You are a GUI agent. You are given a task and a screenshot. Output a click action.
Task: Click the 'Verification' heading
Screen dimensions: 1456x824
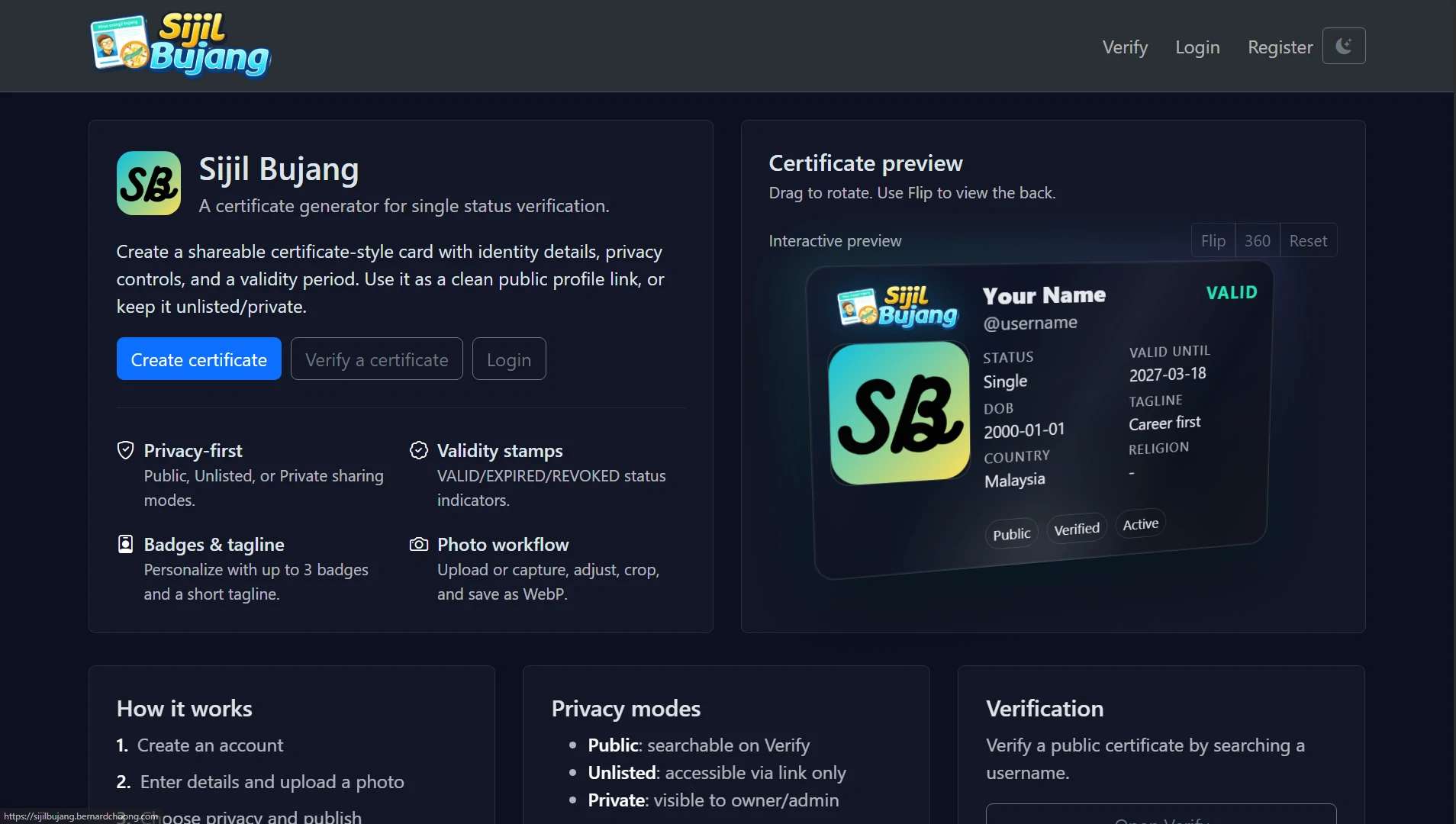point(1045,708)
